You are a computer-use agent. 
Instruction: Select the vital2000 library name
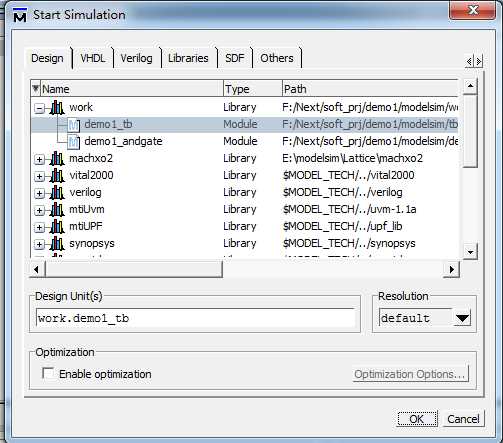click(91, 175)
